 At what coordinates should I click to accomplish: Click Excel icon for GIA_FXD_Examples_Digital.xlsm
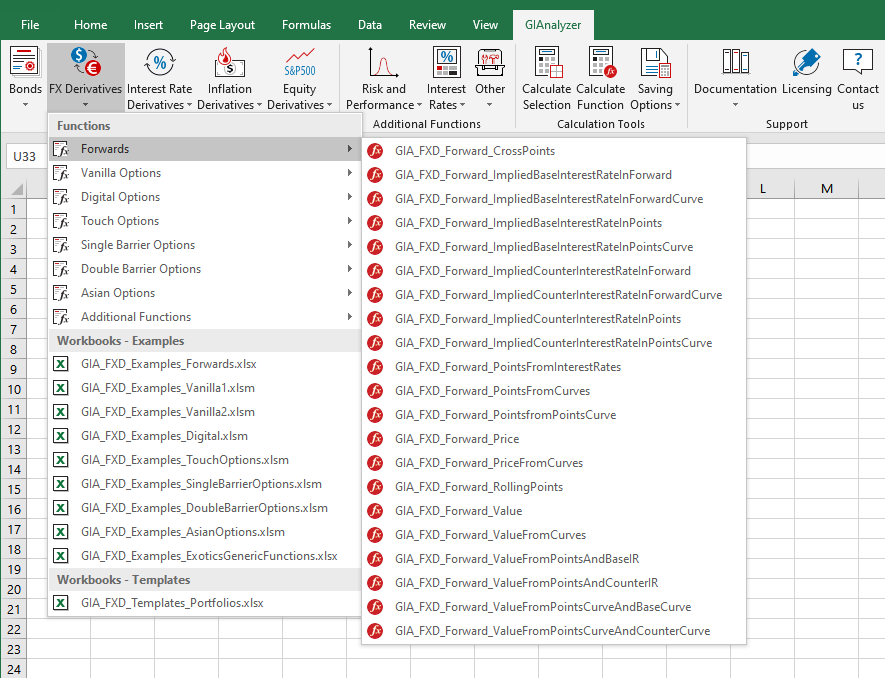(x=61, y=436)
